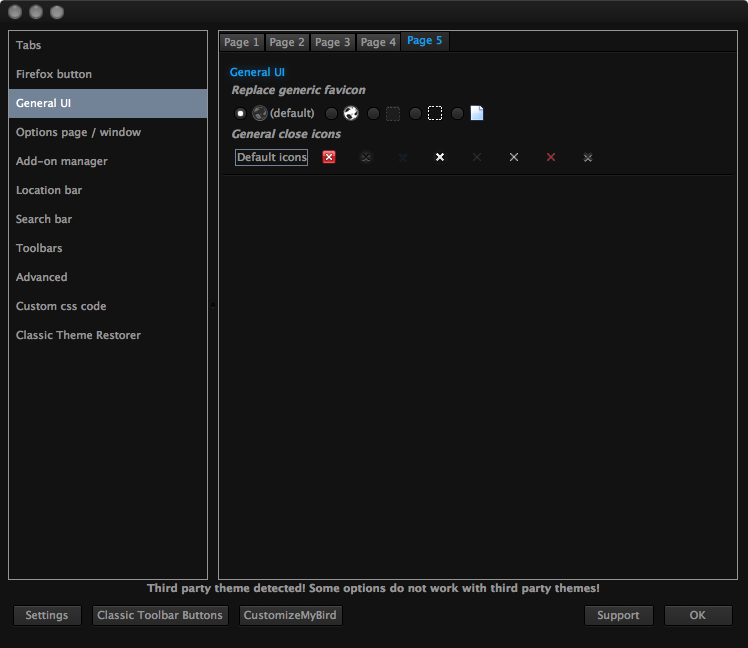The width and height of the screenshot is (748, 648).
Task: Open Options page / window category
Action: (x=108, y=132)
